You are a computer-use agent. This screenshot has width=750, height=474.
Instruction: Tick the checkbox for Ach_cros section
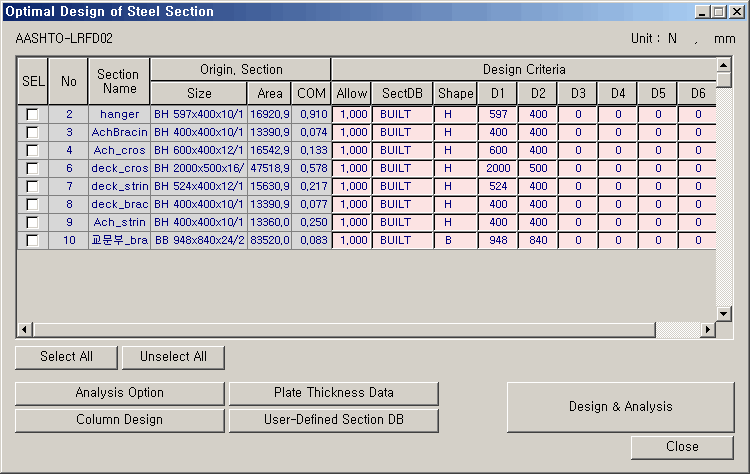pyautogui.click(x=33, y=150)
